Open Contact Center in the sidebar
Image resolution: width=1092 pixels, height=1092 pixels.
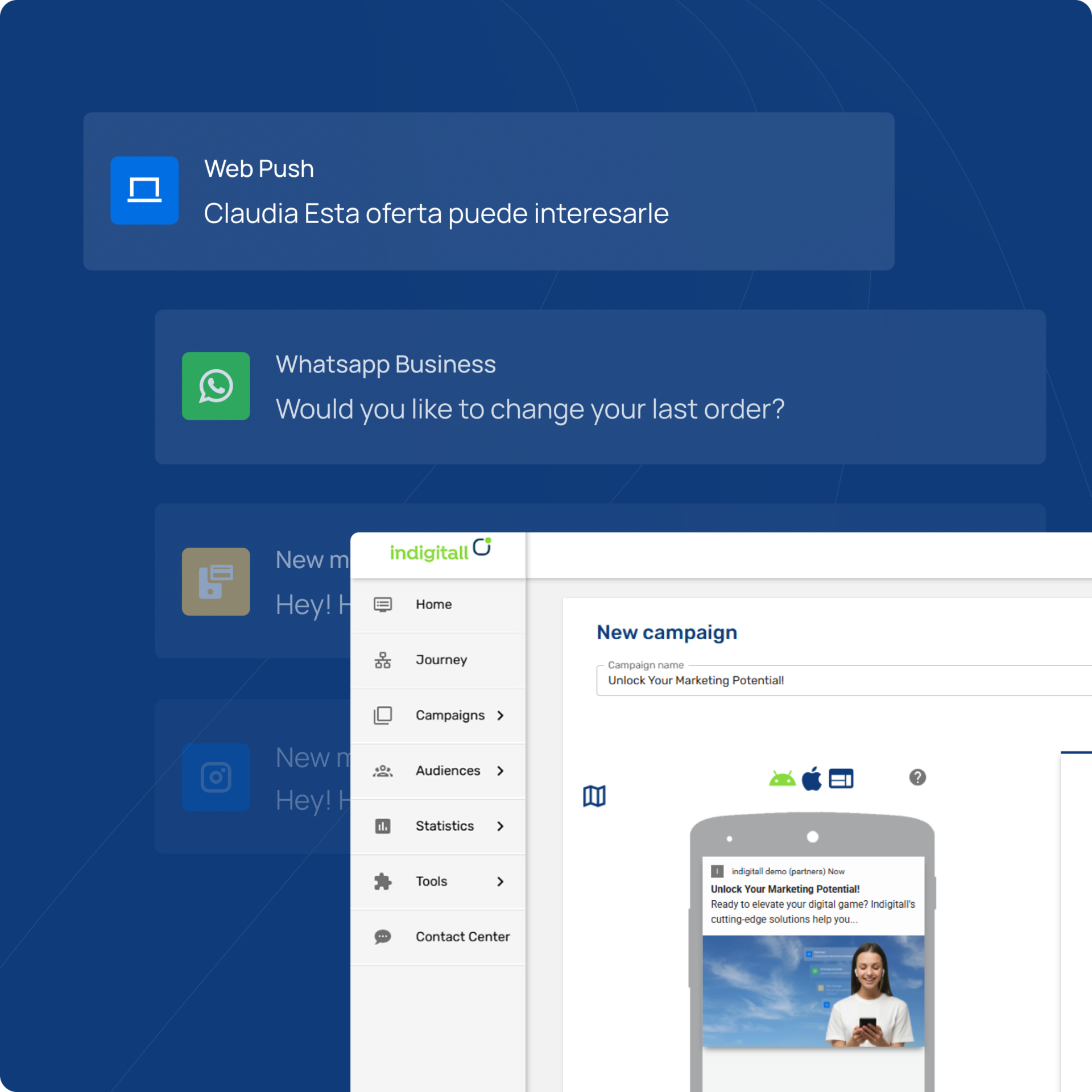point(462,937)
